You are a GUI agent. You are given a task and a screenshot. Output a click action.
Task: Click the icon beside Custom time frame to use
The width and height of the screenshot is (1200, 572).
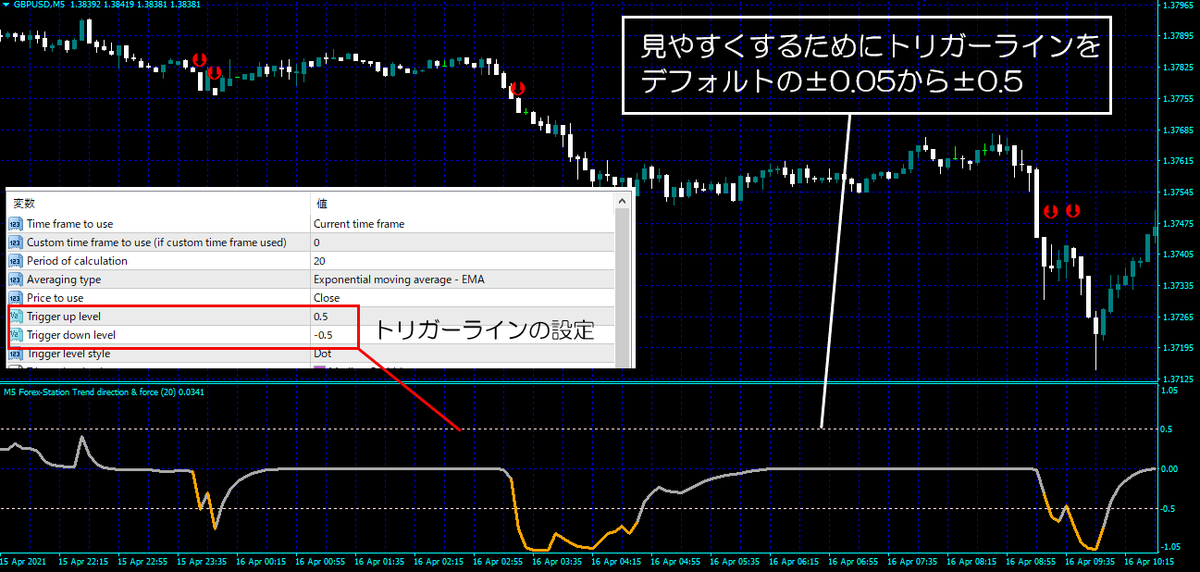point(15,242)
